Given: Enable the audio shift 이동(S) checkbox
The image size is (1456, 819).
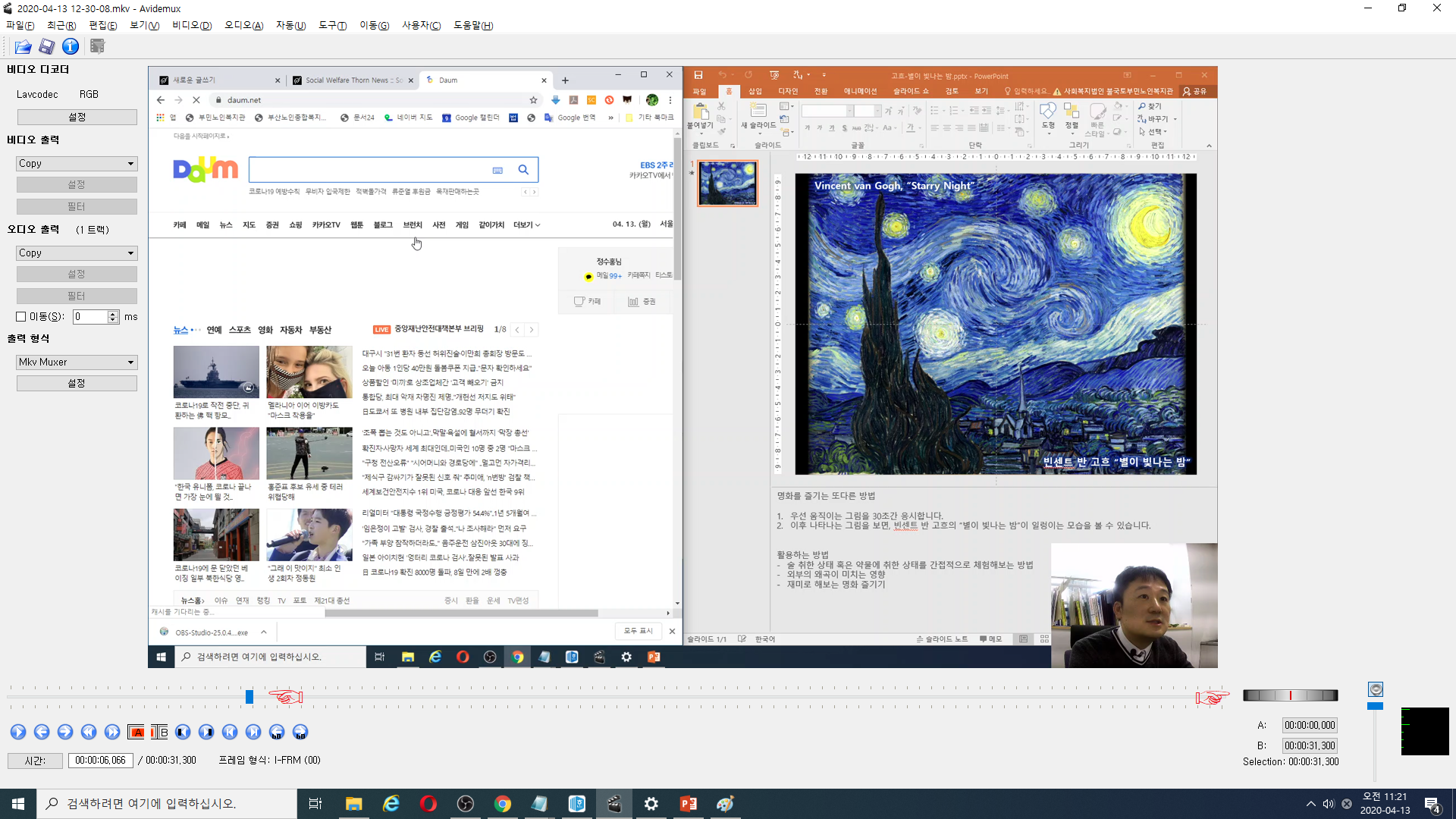Looking at the screenshot, I should [21, 317].
